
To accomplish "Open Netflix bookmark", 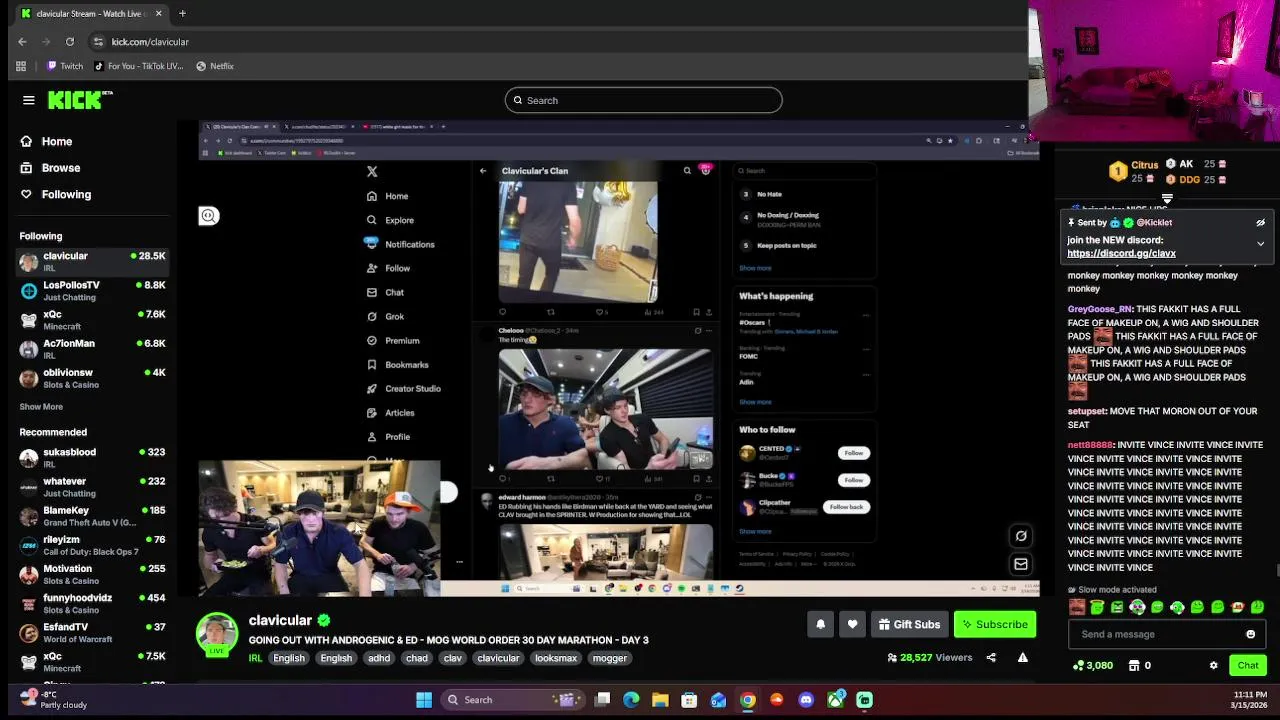I will point(215,66).
